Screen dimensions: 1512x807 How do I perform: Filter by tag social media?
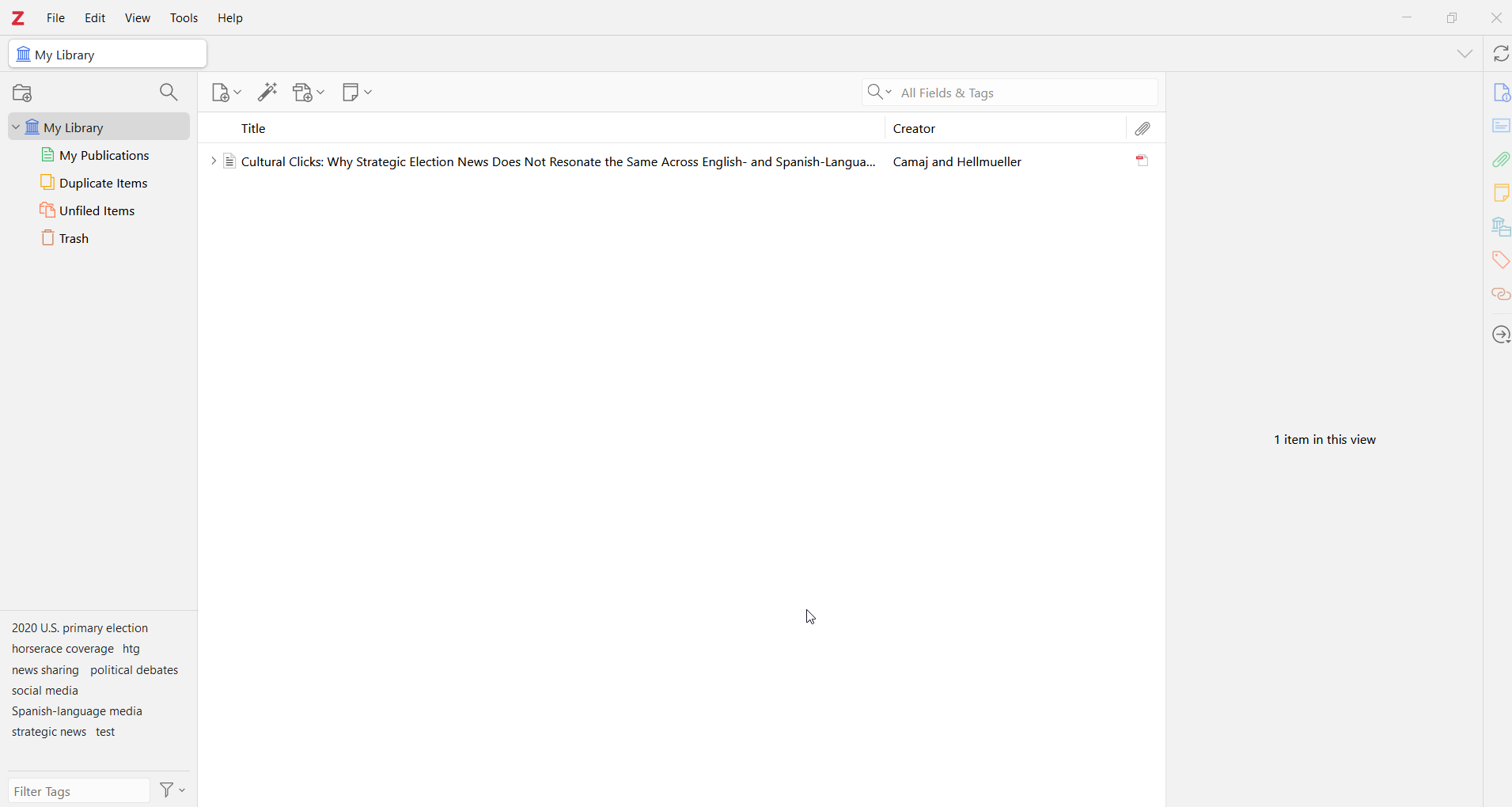click(x=45, y=691)
